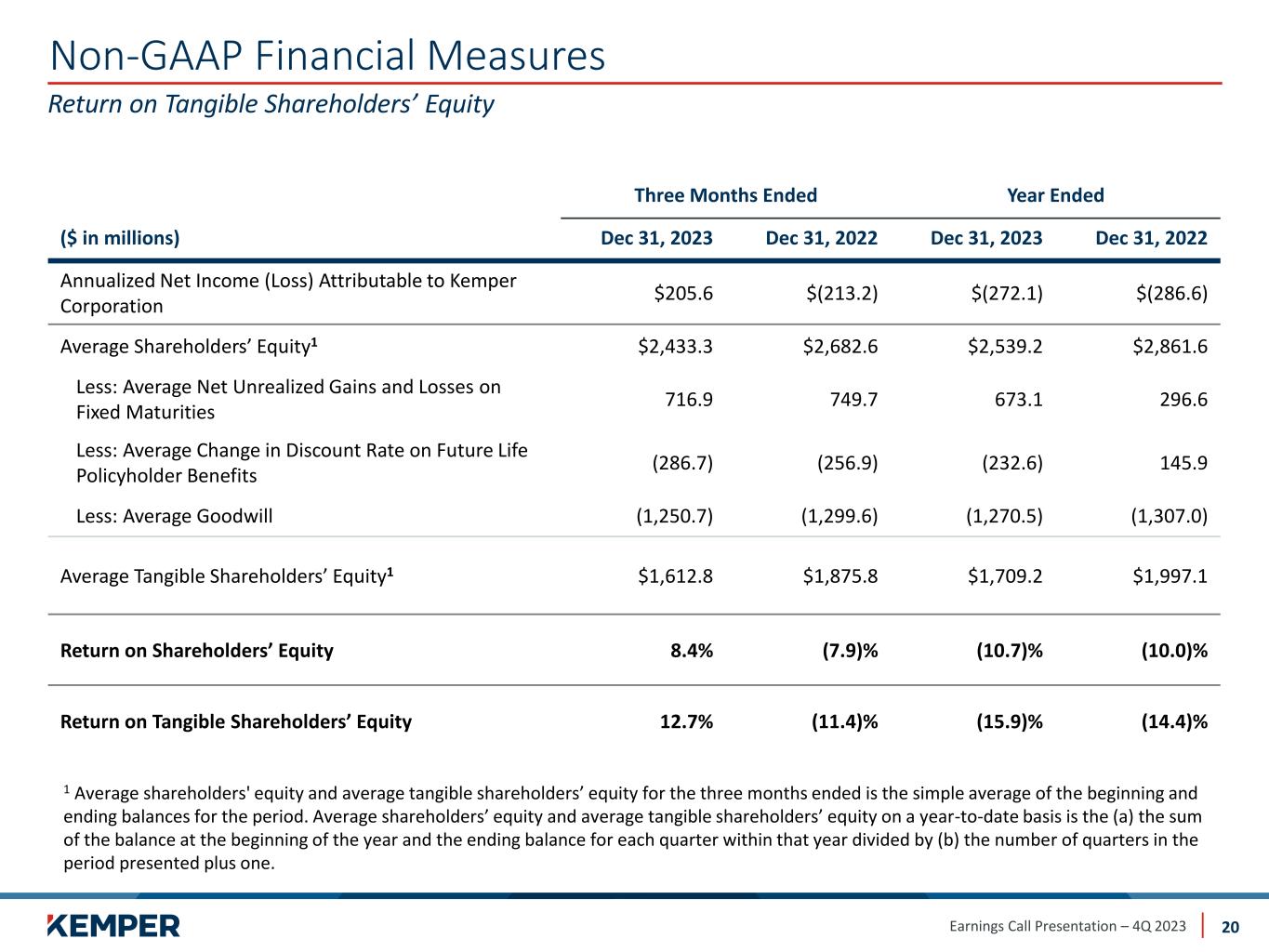This screenshot has width=1269, height=952.
Task: Click the Average Net Unrealized Gains row label
Action: [288, 400]
